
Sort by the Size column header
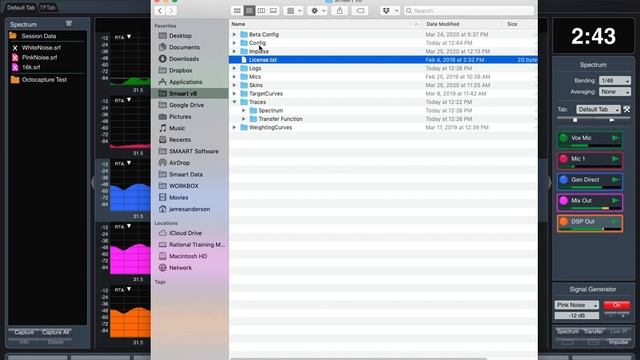pyautogui.click(x=512, y=24)
